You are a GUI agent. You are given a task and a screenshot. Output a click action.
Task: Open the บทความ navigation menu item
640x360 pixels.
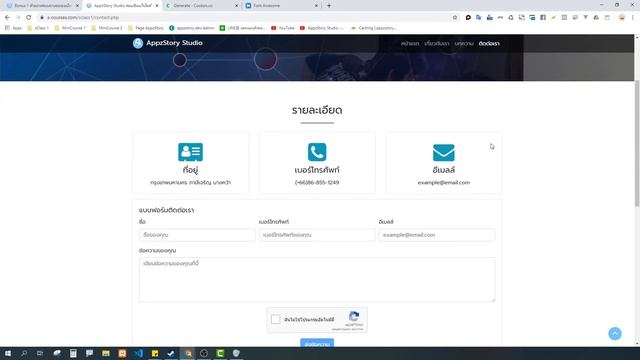coord(464,43)
